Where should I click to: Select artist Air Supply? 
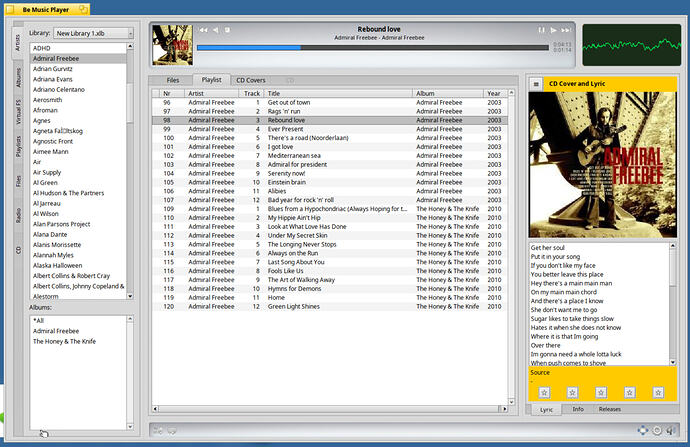pyautogui.click(x=78, y=172)
